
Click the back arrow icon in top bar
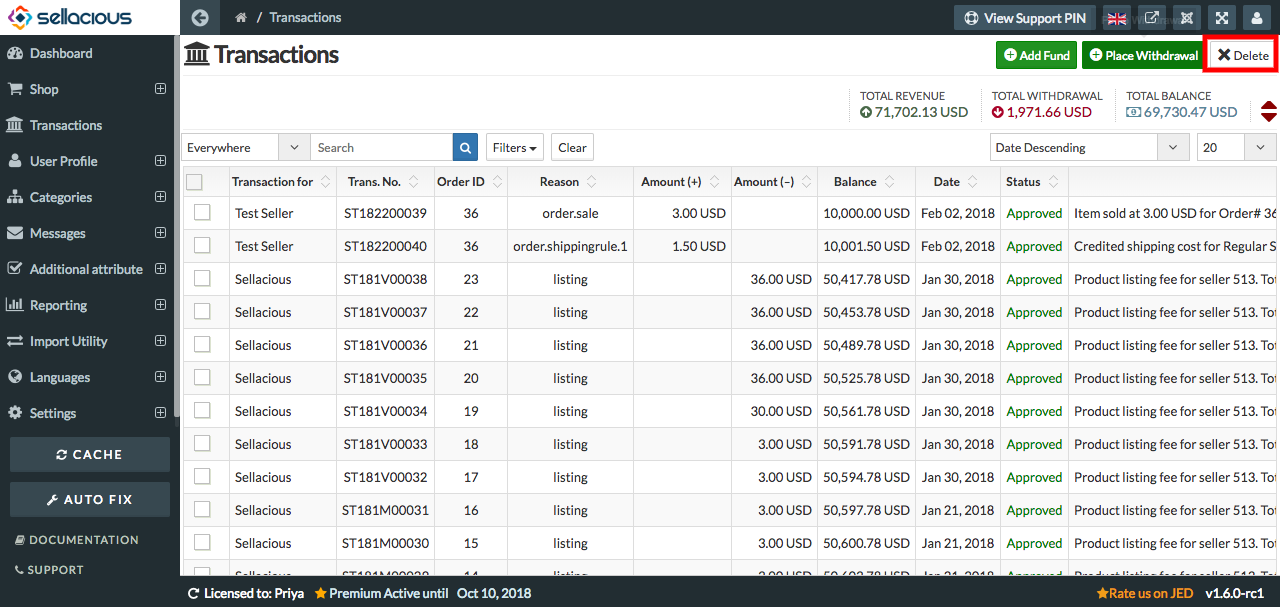[200, 17]
